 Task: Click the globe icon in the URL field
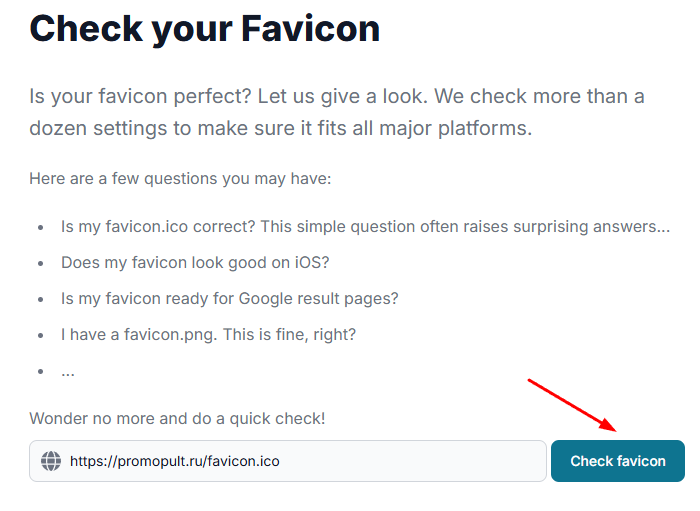click(51, 461)
